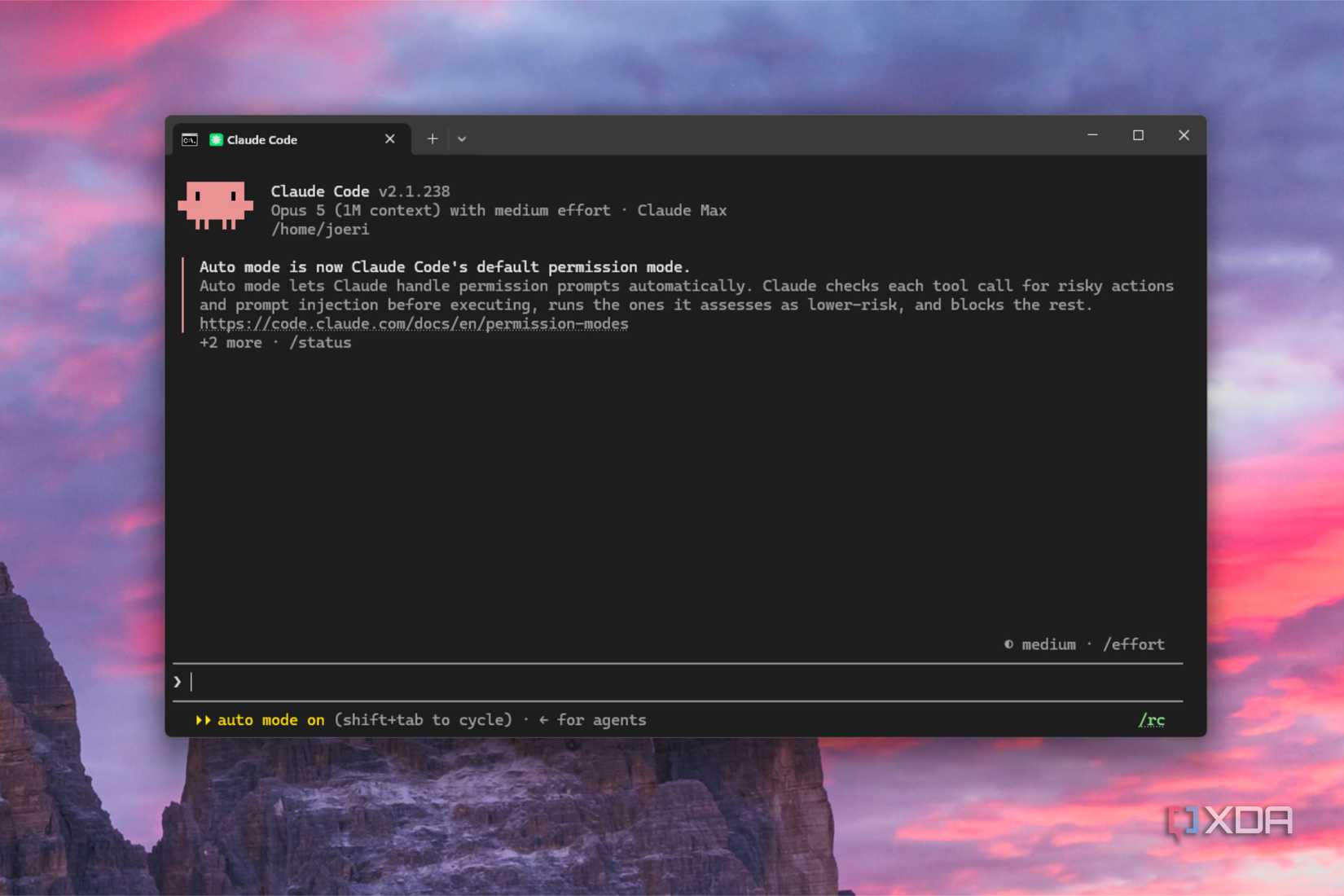
Task: Close the terminal window
Action: [1184, 135]
